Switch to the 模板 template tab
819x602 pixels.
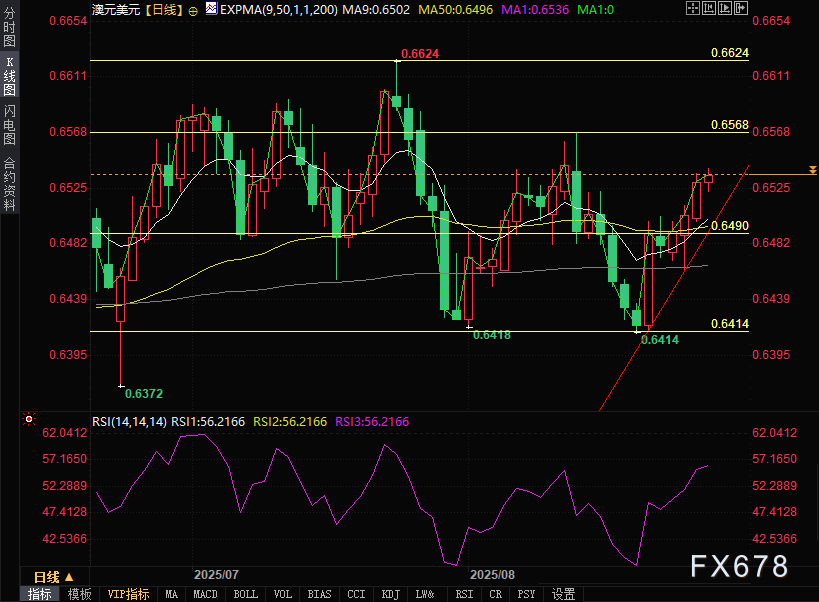(x=79, y=594)
